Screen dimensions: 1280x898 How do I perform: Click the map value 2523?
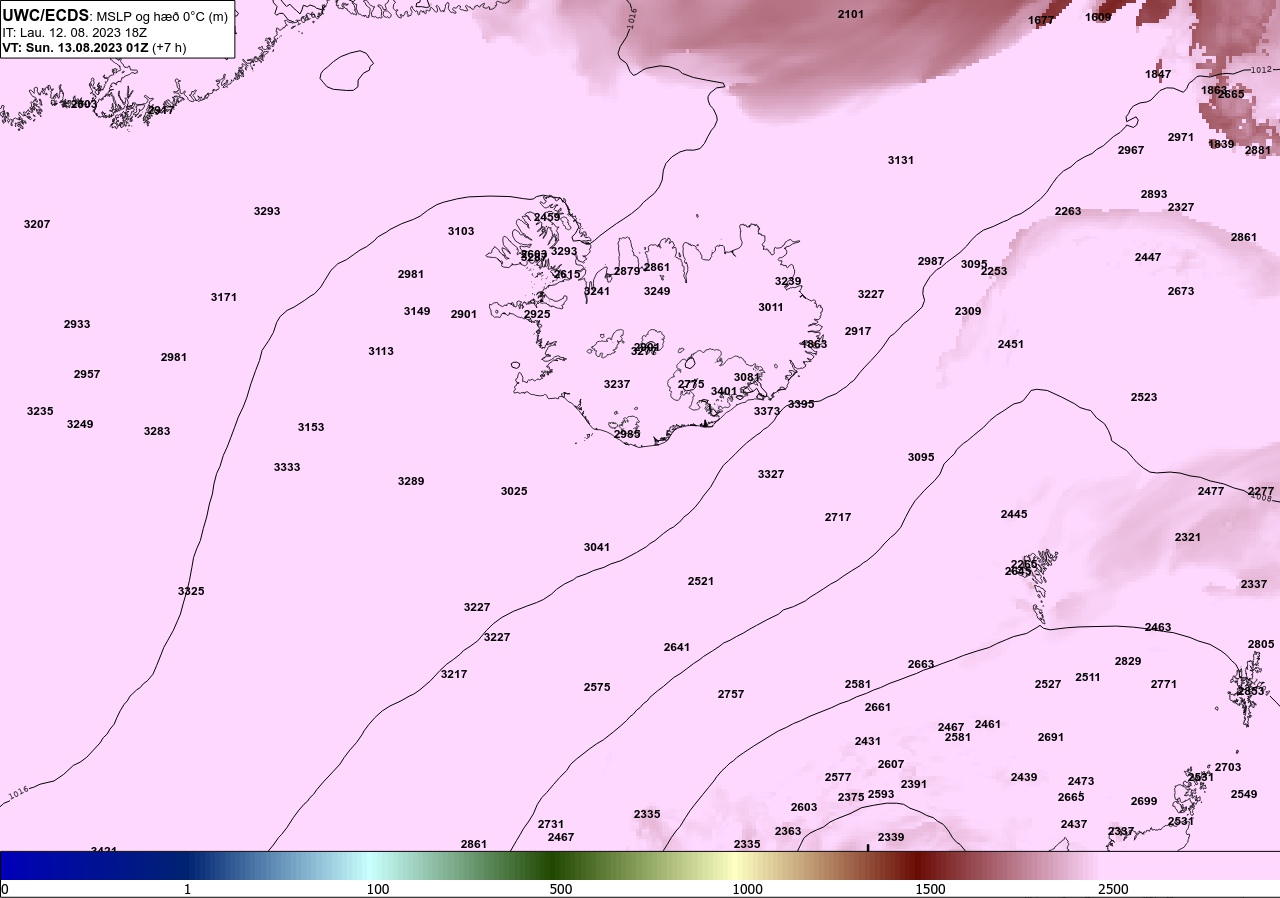pos(1144,397)
